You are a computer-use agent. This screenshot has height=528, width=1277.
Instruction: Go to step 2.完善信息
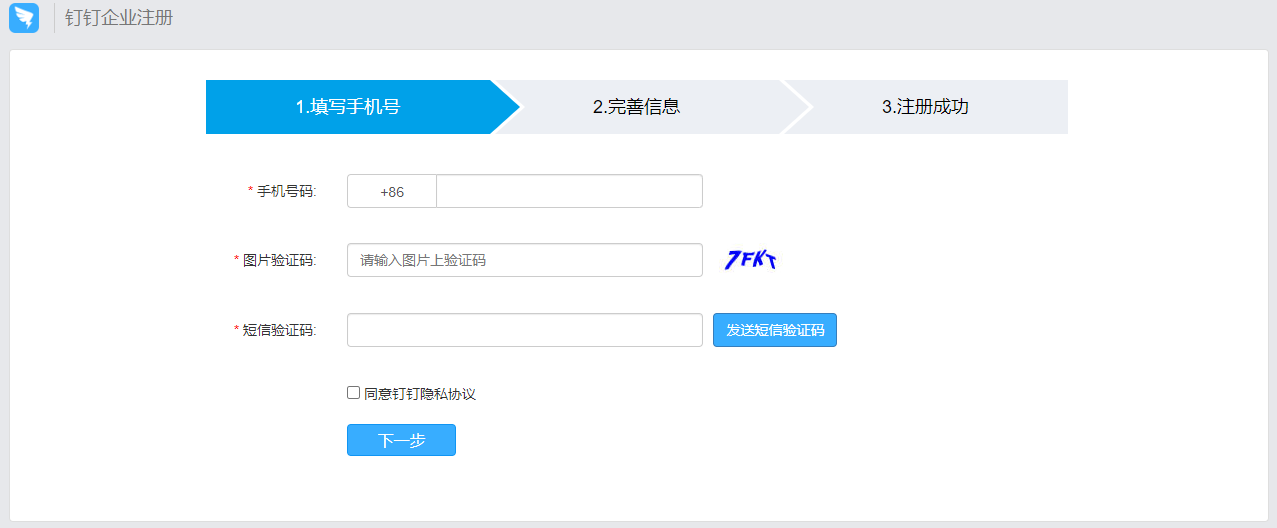coord(636,107)
